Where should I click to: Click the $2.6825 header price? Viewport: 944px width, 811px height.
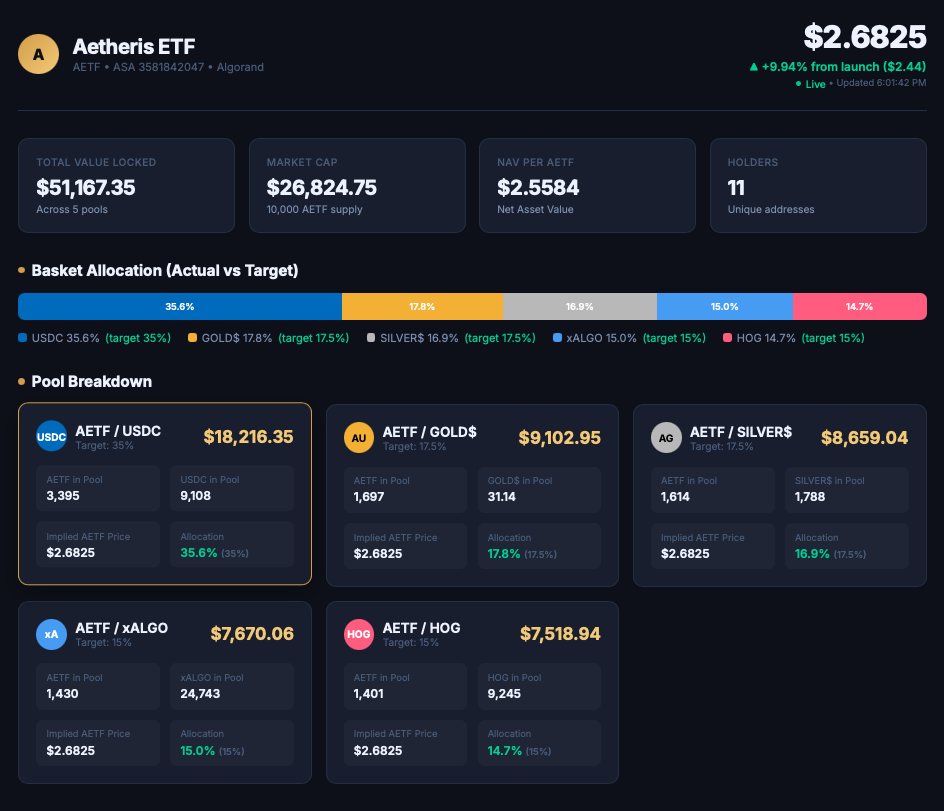[x=865, y=37]
